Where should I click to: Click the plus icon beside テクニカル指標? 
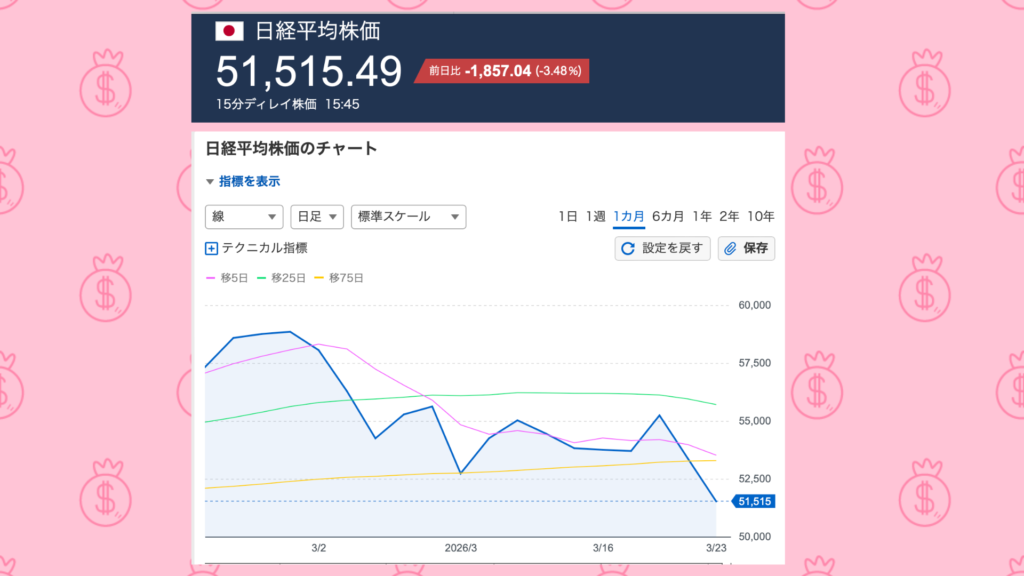coord(211,249)
